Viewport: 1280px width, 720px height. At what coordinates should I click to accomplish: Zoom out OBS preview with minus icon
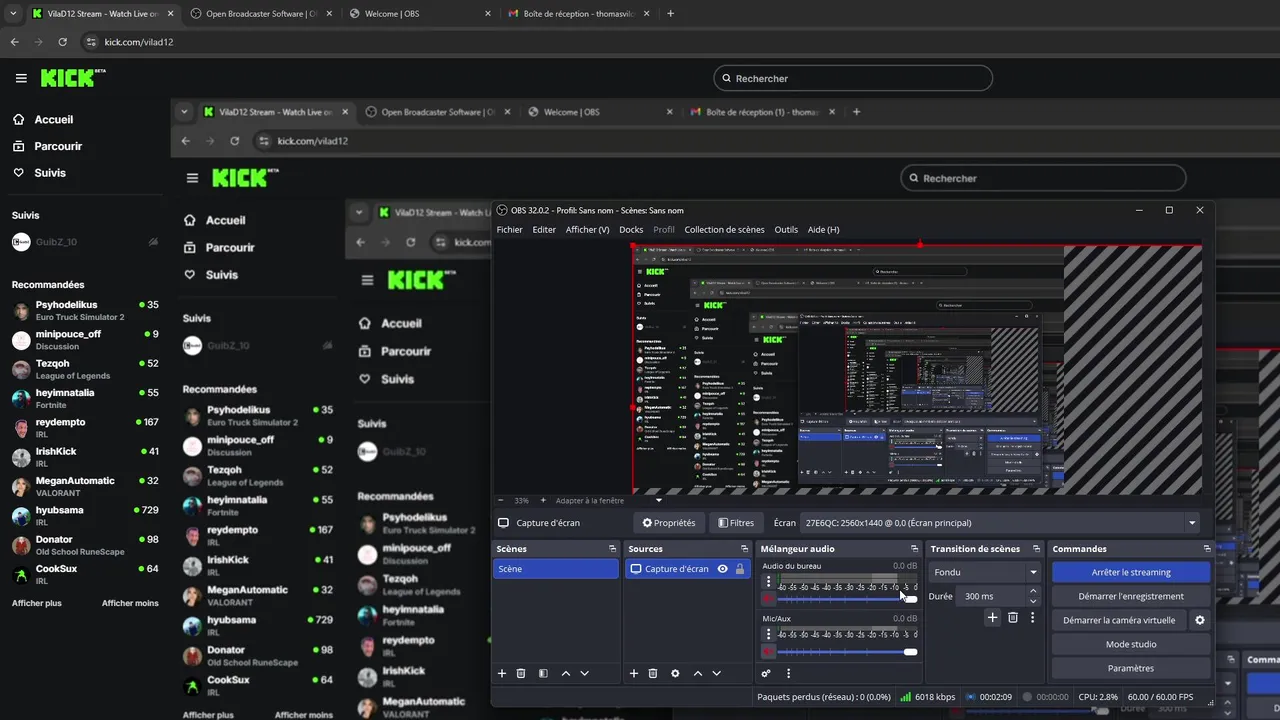coord(501,500)
